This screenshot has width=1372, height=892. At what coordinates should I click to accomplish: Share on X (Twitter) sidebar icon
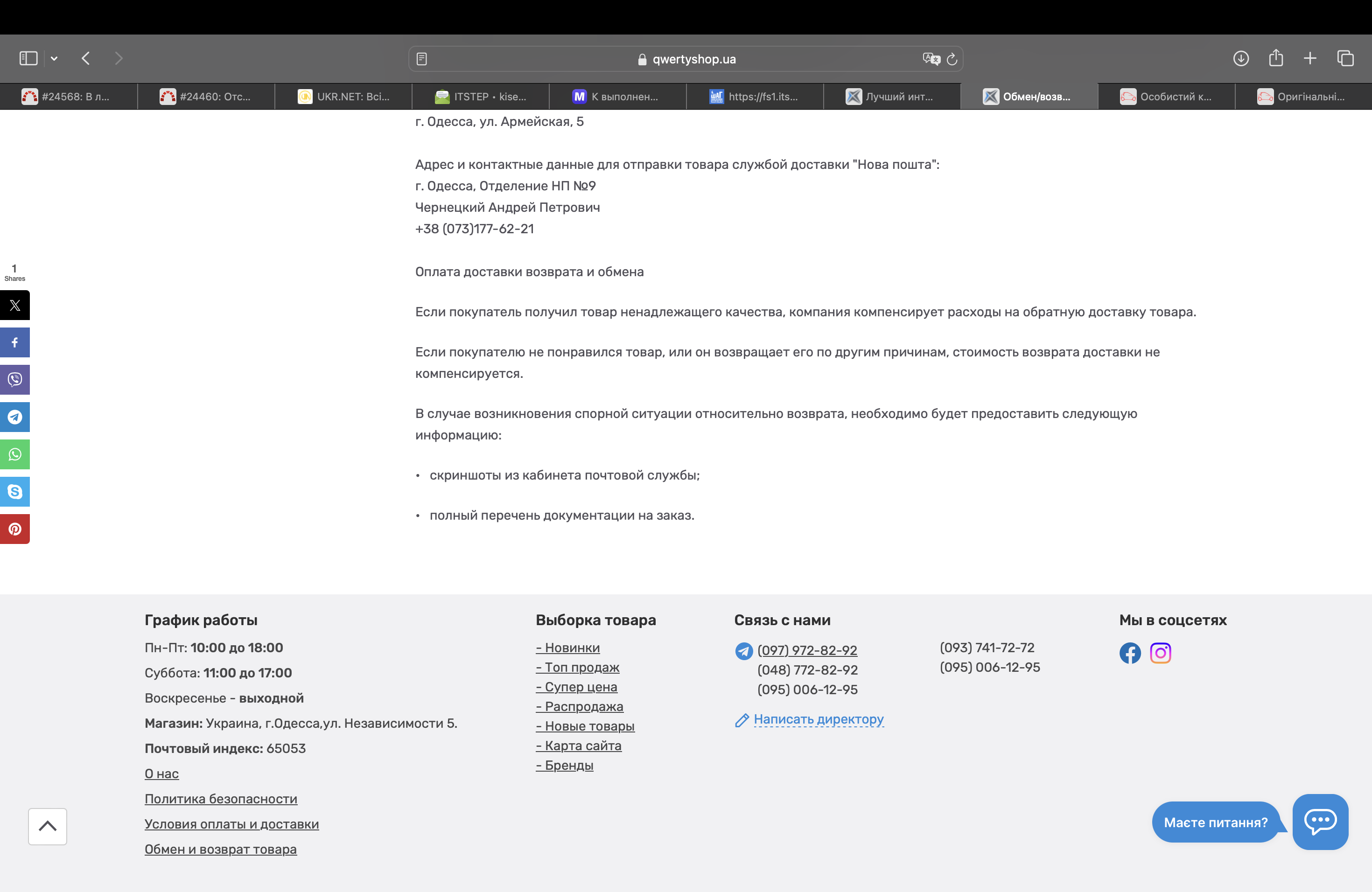(15, 306)
